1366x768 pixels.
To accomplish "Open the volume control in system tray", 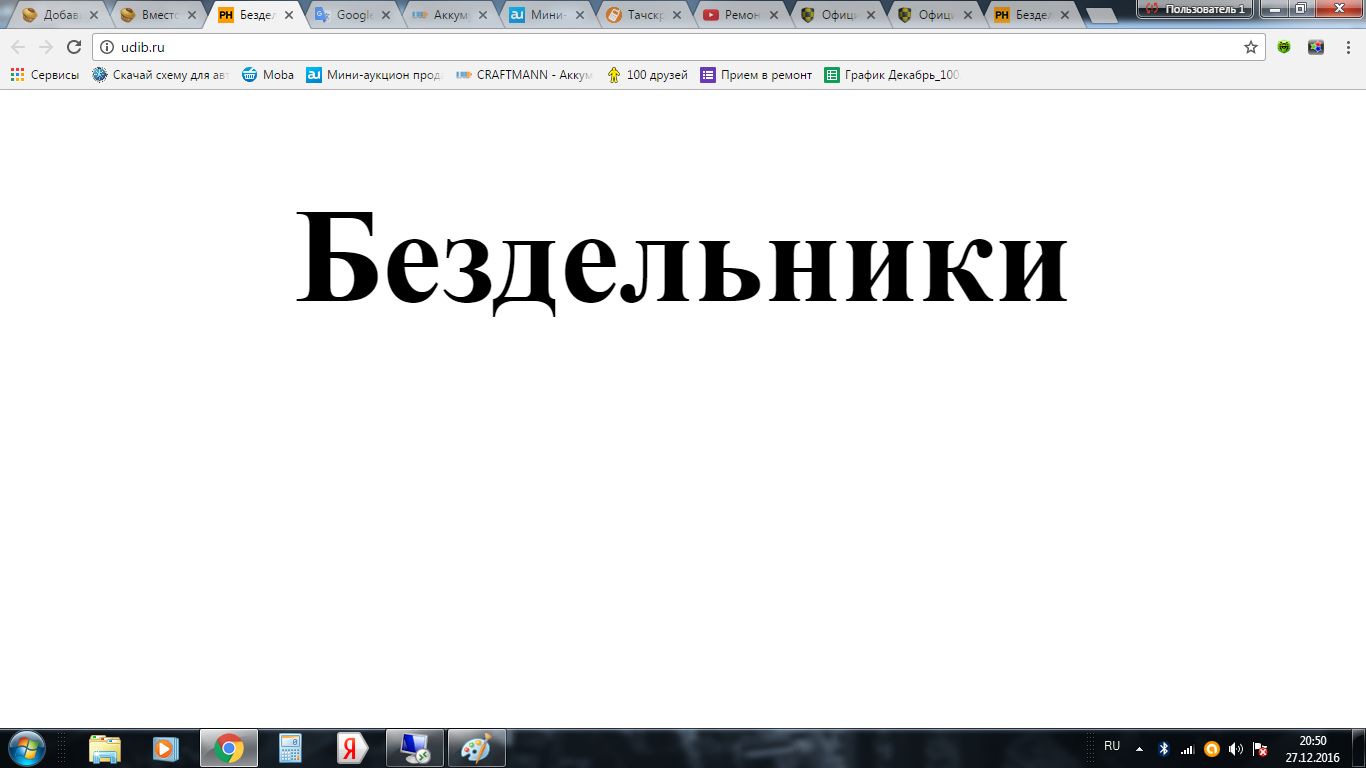I will click(1236, 748).
